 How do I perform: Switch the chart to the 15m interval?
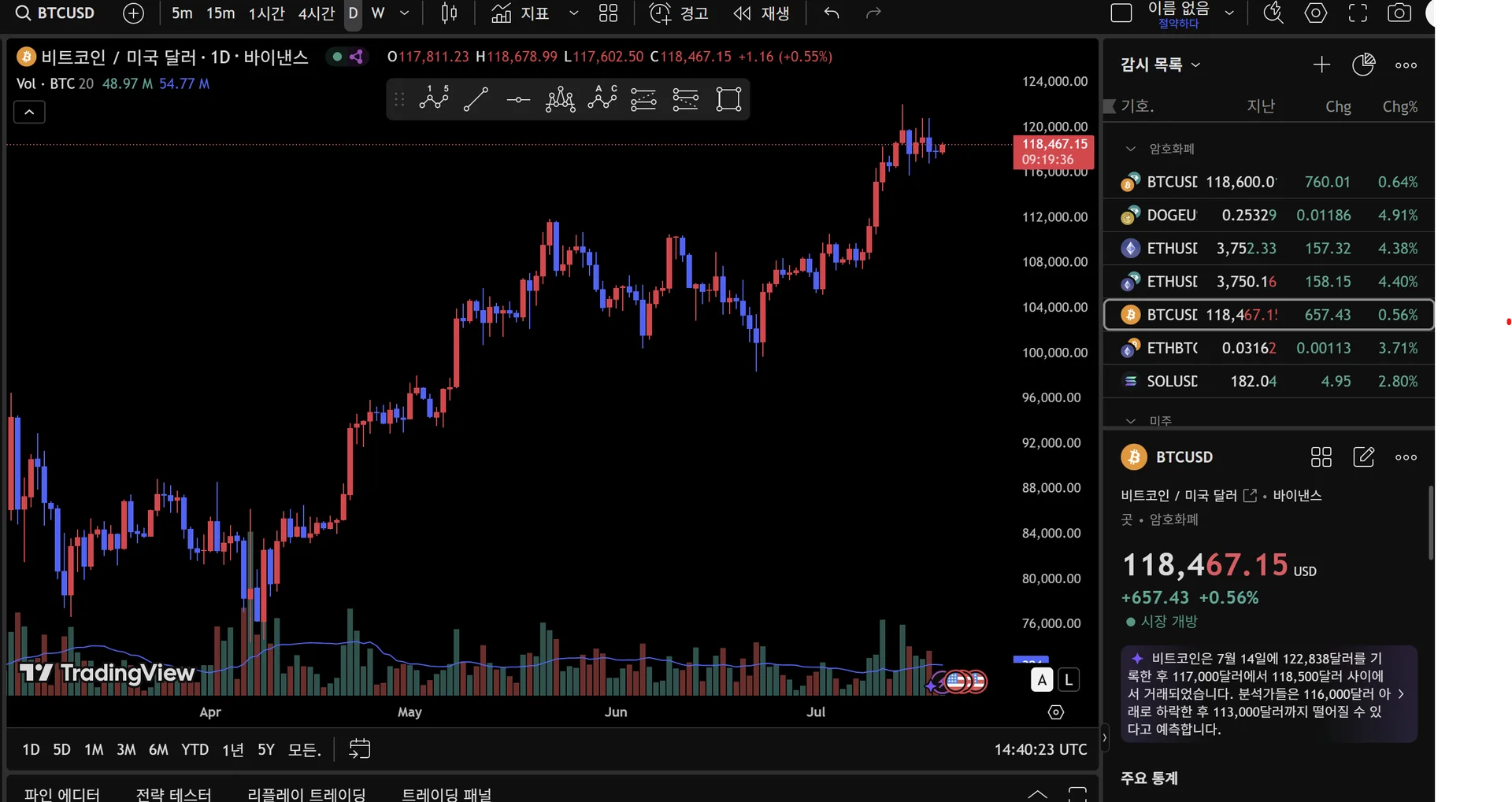pos(220,13)
